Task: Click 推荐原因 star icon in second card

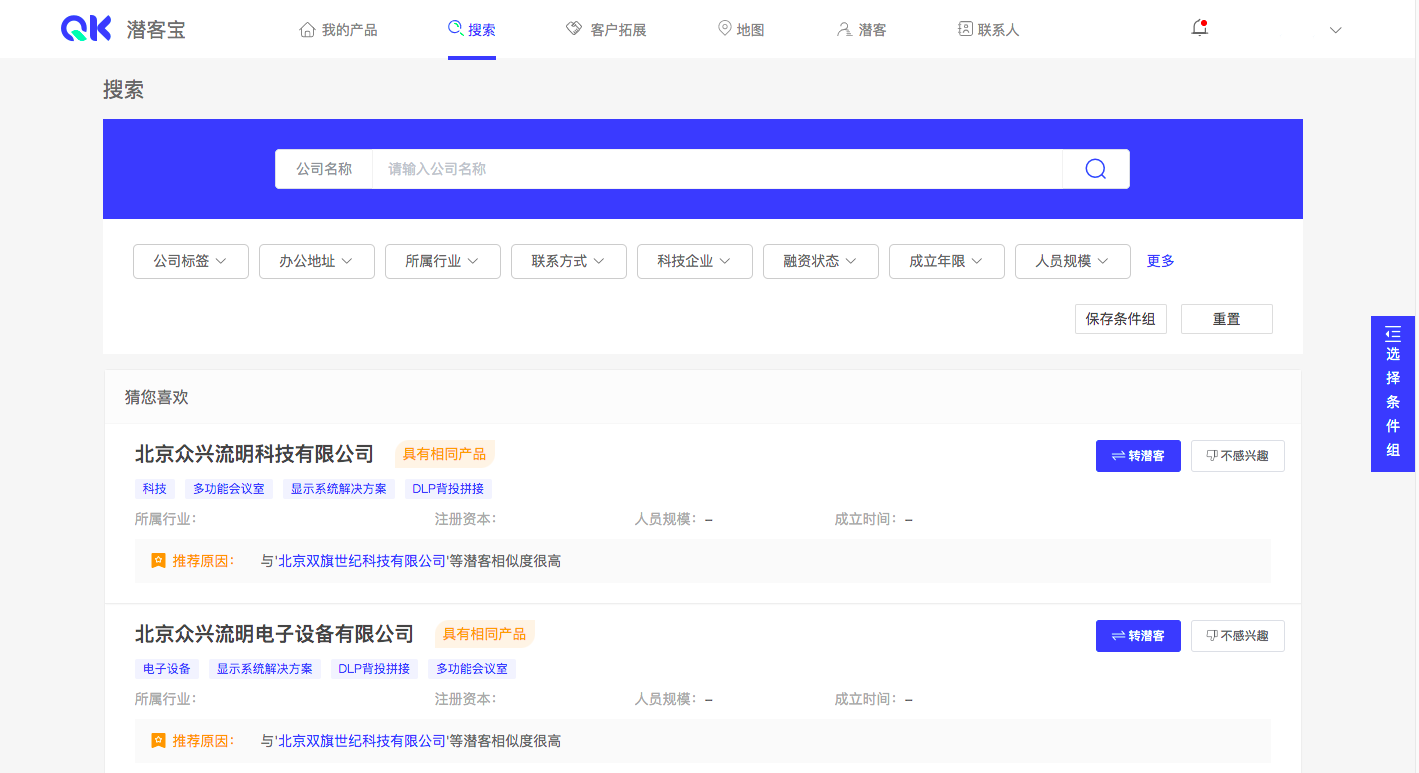Action: tap(158, 741)
